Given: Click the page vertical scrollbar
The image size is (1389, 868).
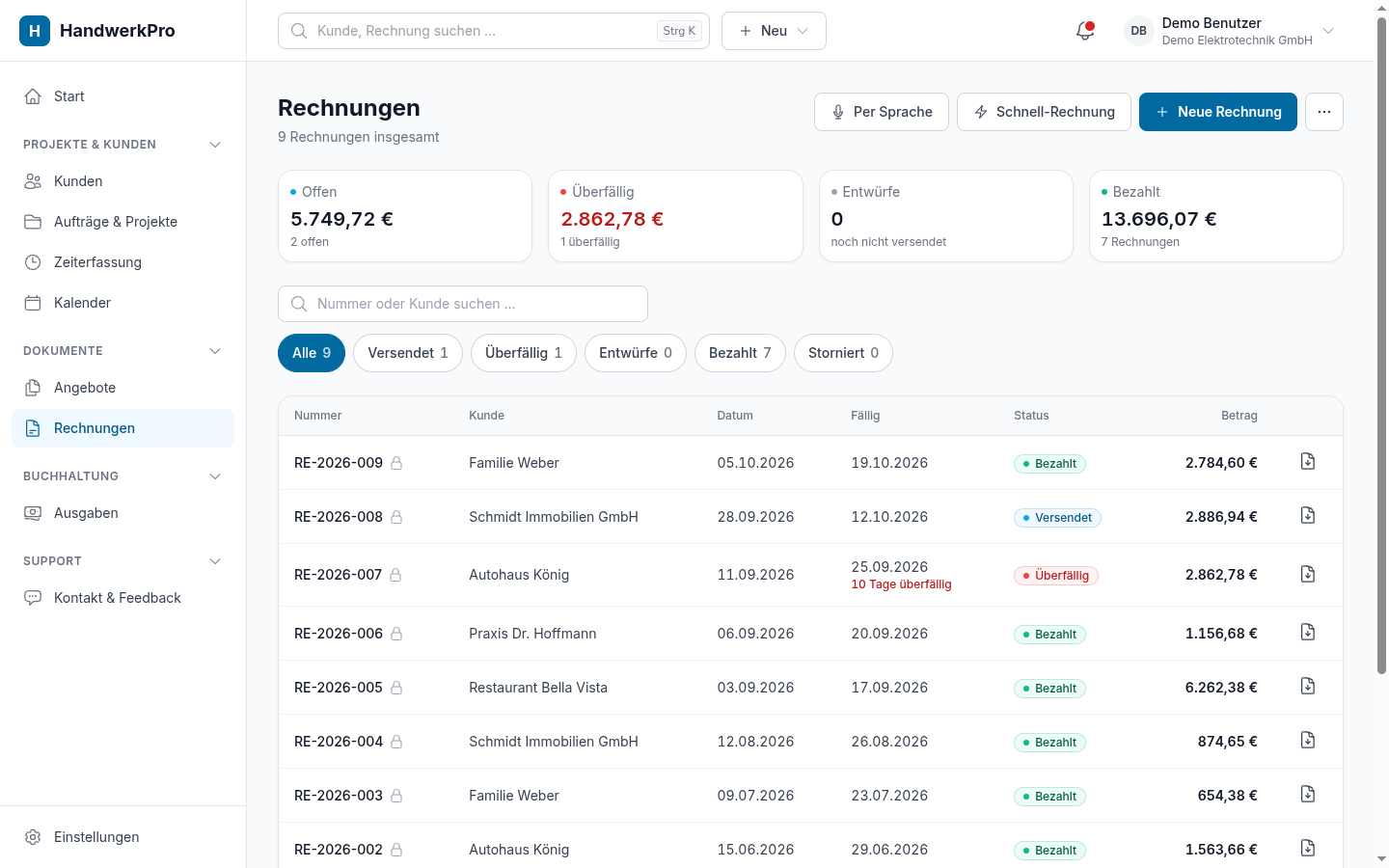Looking at the screenshot, I should [x=1381, y=347].
